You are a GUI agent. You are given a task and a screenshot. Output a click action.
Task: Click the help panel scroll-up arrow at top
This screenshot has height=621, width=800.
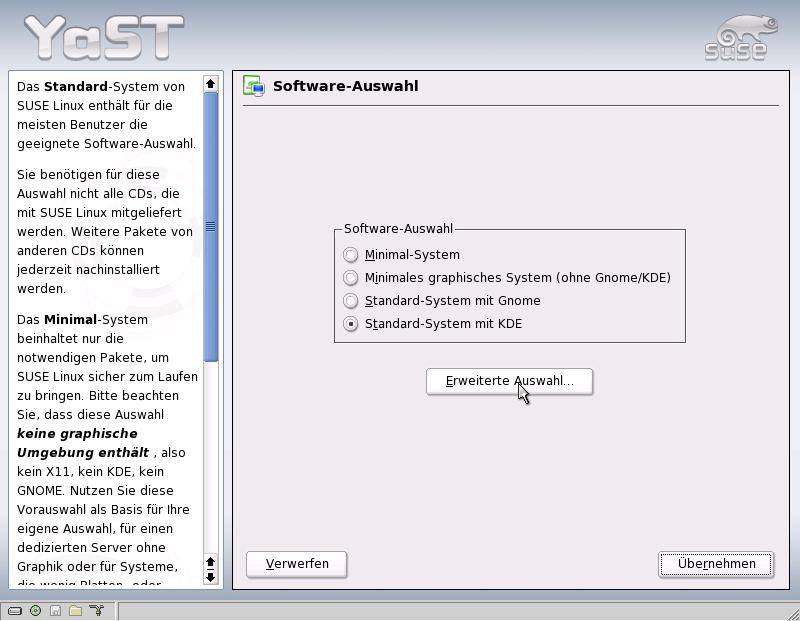[x=210, y=83]
